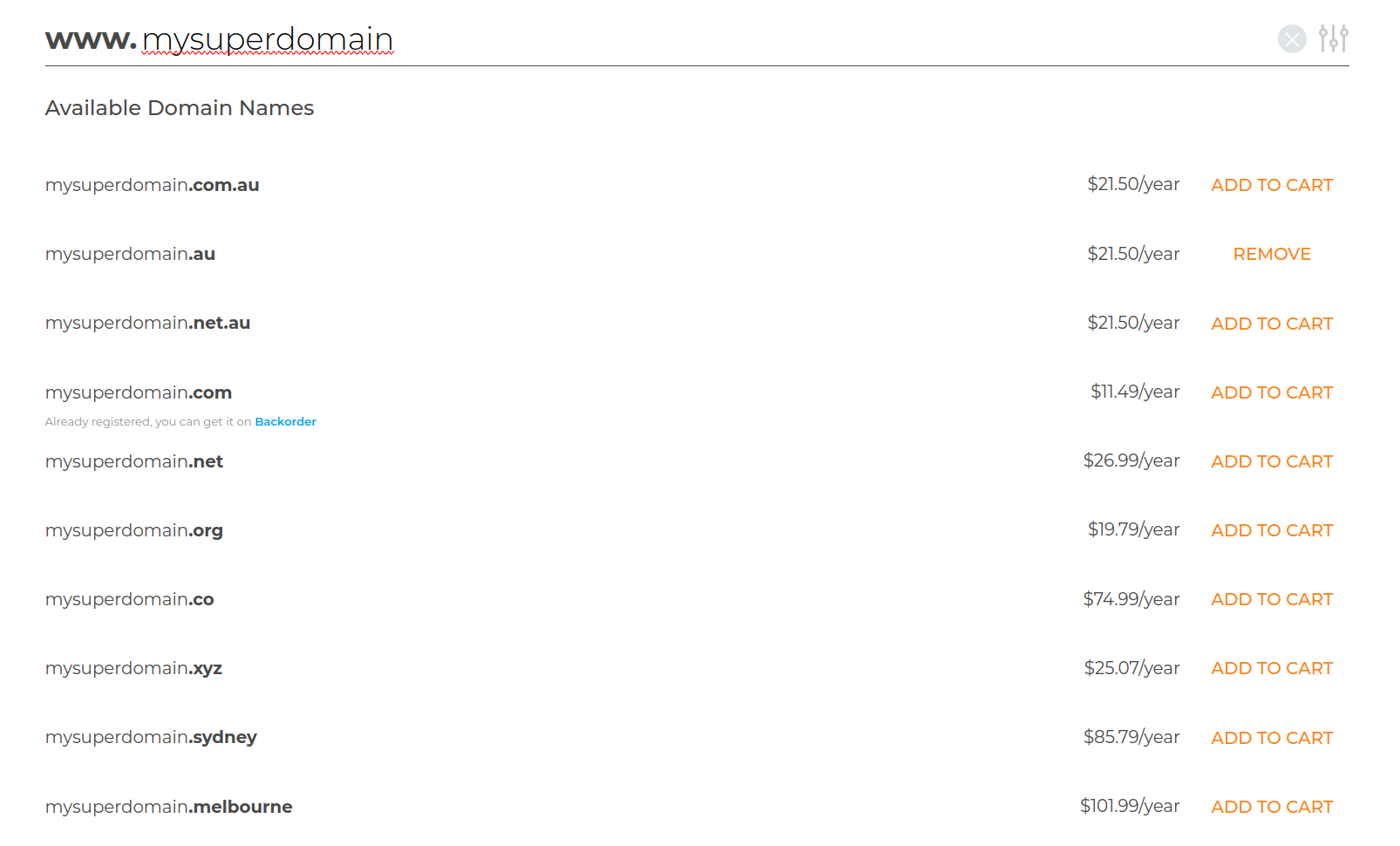Viewport: 1400px width, 846px height.
Task: Add mysuperdomain.net to cart
Action: coord(1271,461)
